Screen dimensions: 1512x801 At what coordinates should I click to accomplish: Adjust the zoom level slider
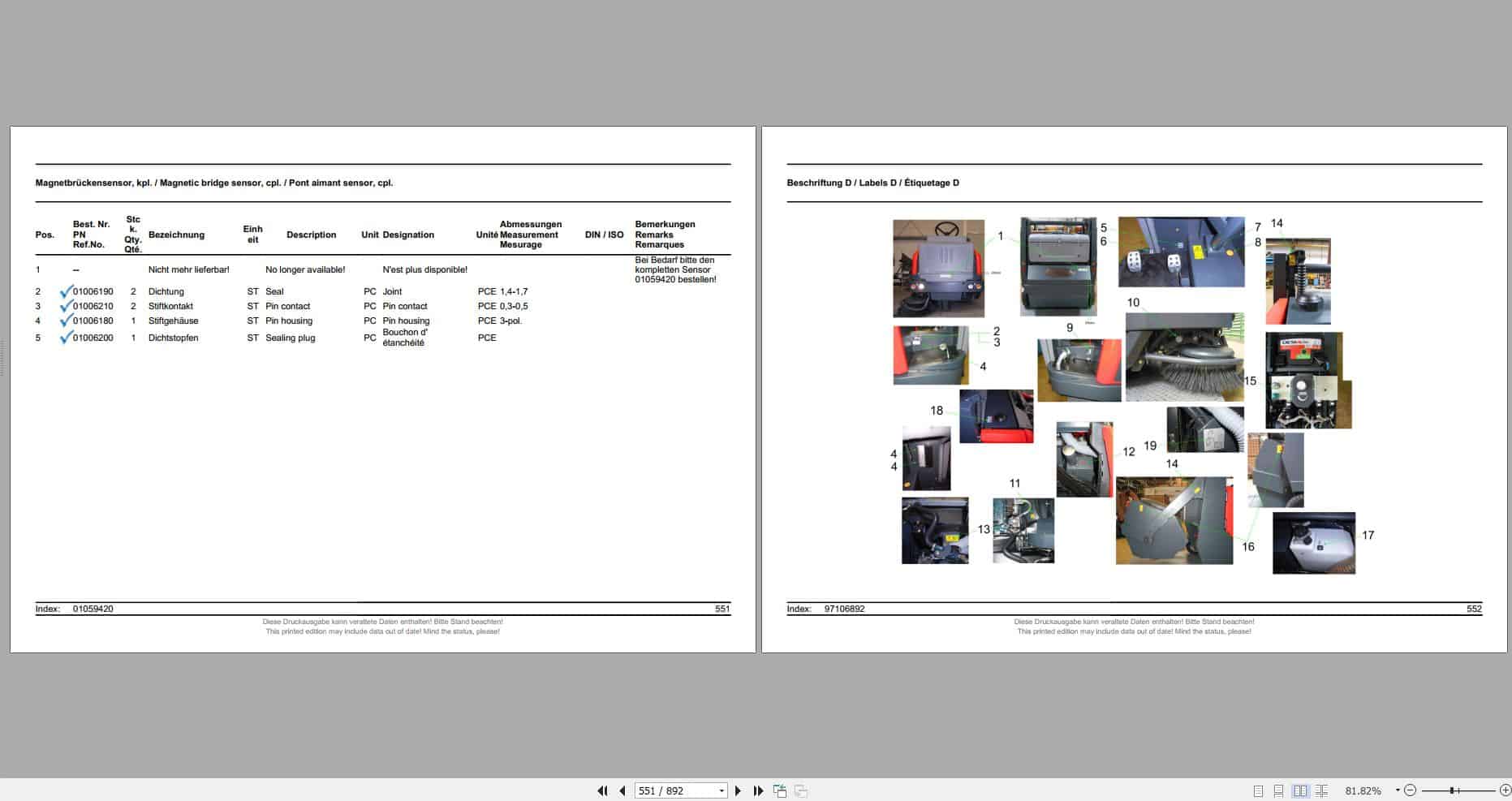(x=1451, y=790)
